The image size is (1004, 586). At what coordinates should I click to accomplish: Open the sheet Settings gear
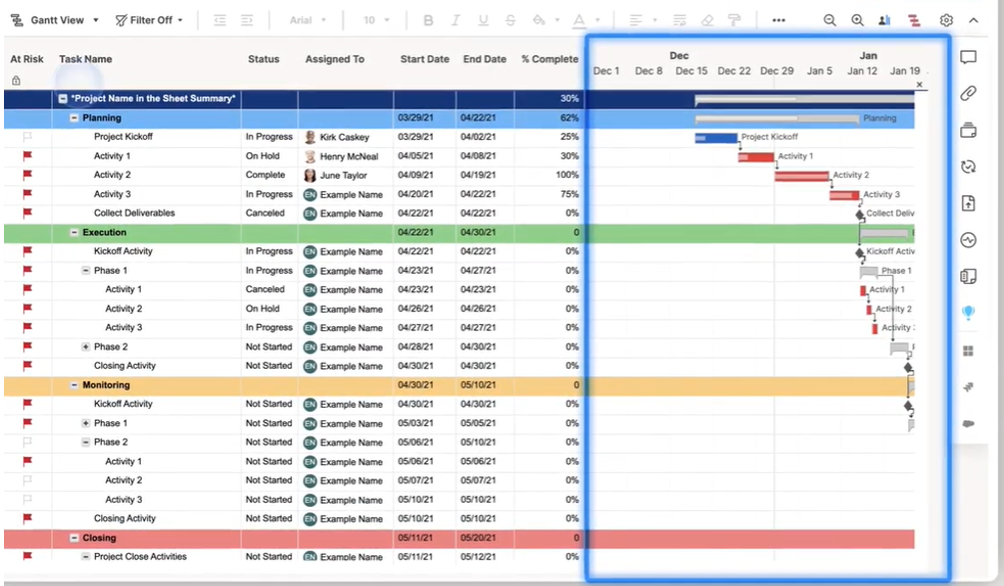pyautogui.click(x=945, y=20)
